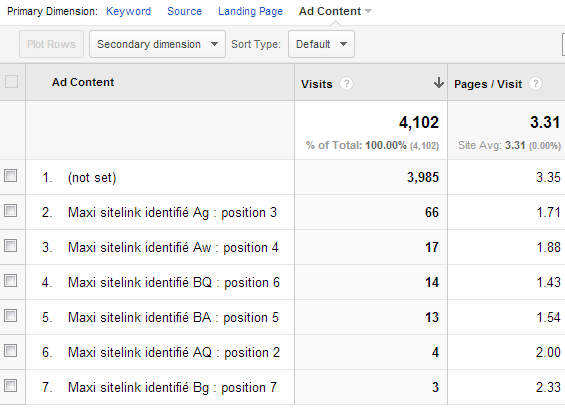Toggle the select-all checkbox in header
The height and width of the screenshot is (408, 565).
[x=12, y=81]
